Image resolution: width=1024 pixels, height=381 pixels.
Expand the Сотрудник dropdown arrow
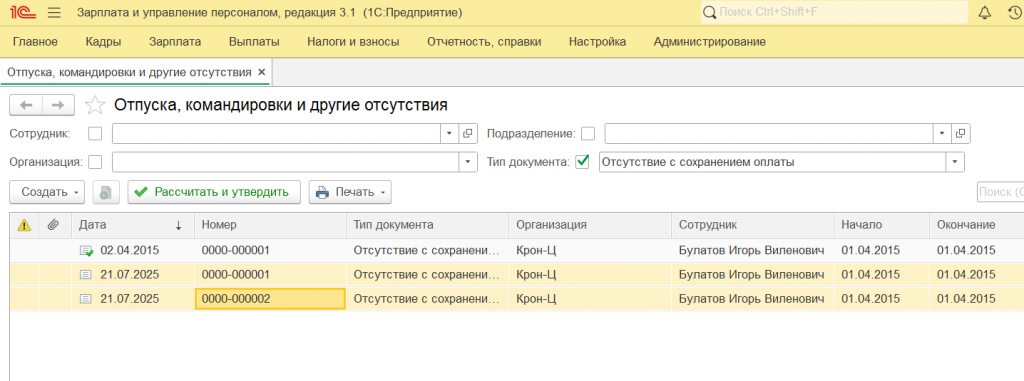[x=449, y=133]
